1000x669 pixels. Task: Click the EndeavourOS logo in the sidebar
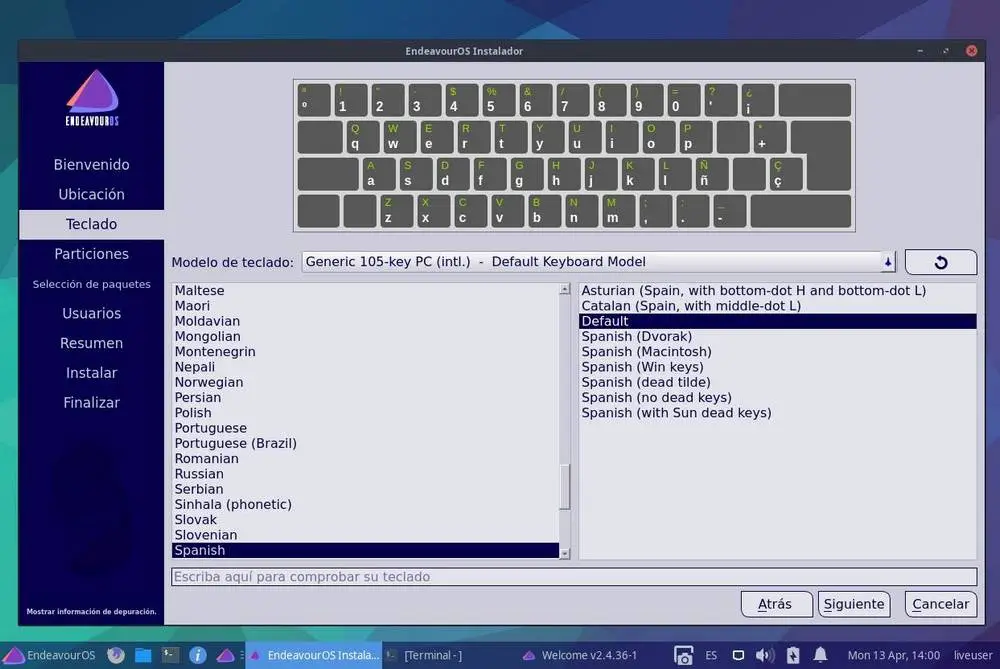(92, 98)
